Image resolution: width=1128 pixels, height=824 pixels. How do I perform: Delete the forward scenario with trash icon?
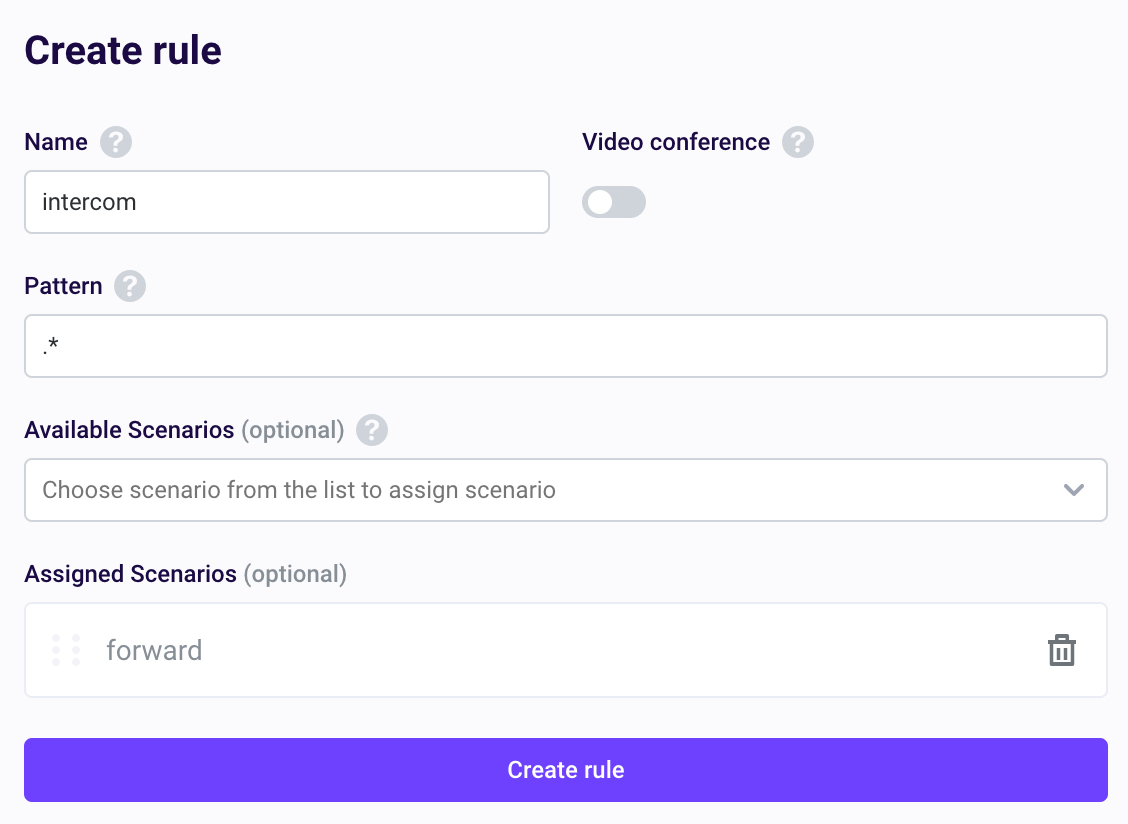(x=1061, y=650)
